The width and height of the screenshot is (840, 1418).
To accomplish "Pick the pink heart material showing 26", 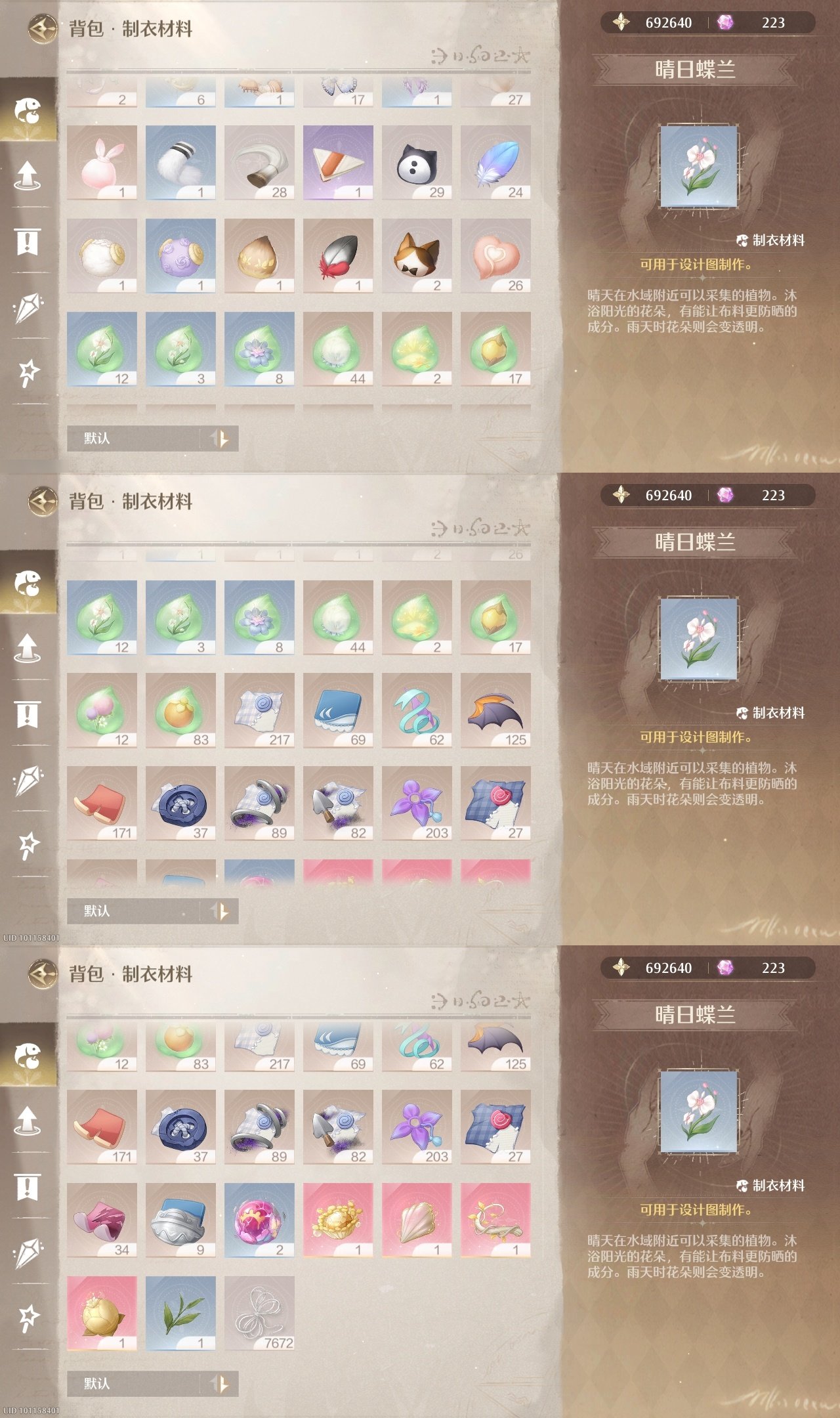I will pyautogui.click(x=495, y=255).
